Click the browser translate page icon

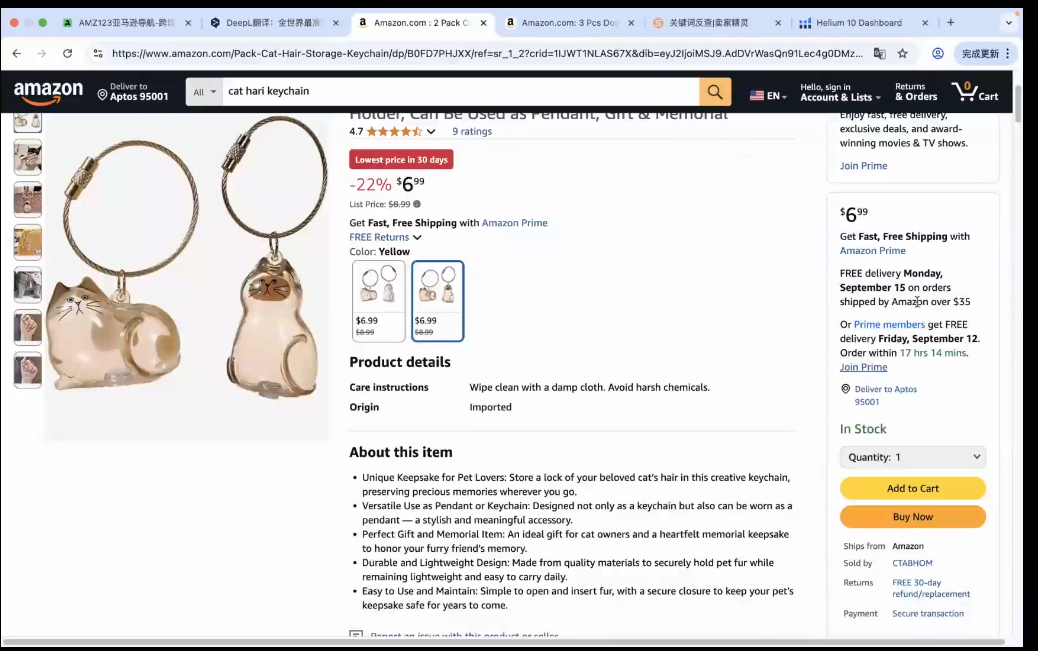point(879,54)
